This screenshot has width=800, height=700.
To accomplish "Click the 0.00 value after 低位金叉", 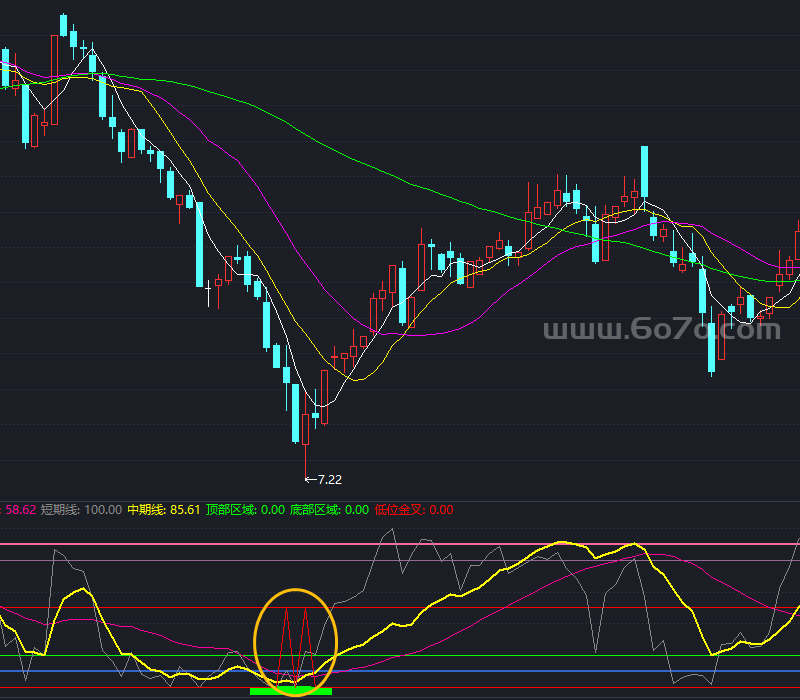I will pyautogui.click(x=441, y=510).
